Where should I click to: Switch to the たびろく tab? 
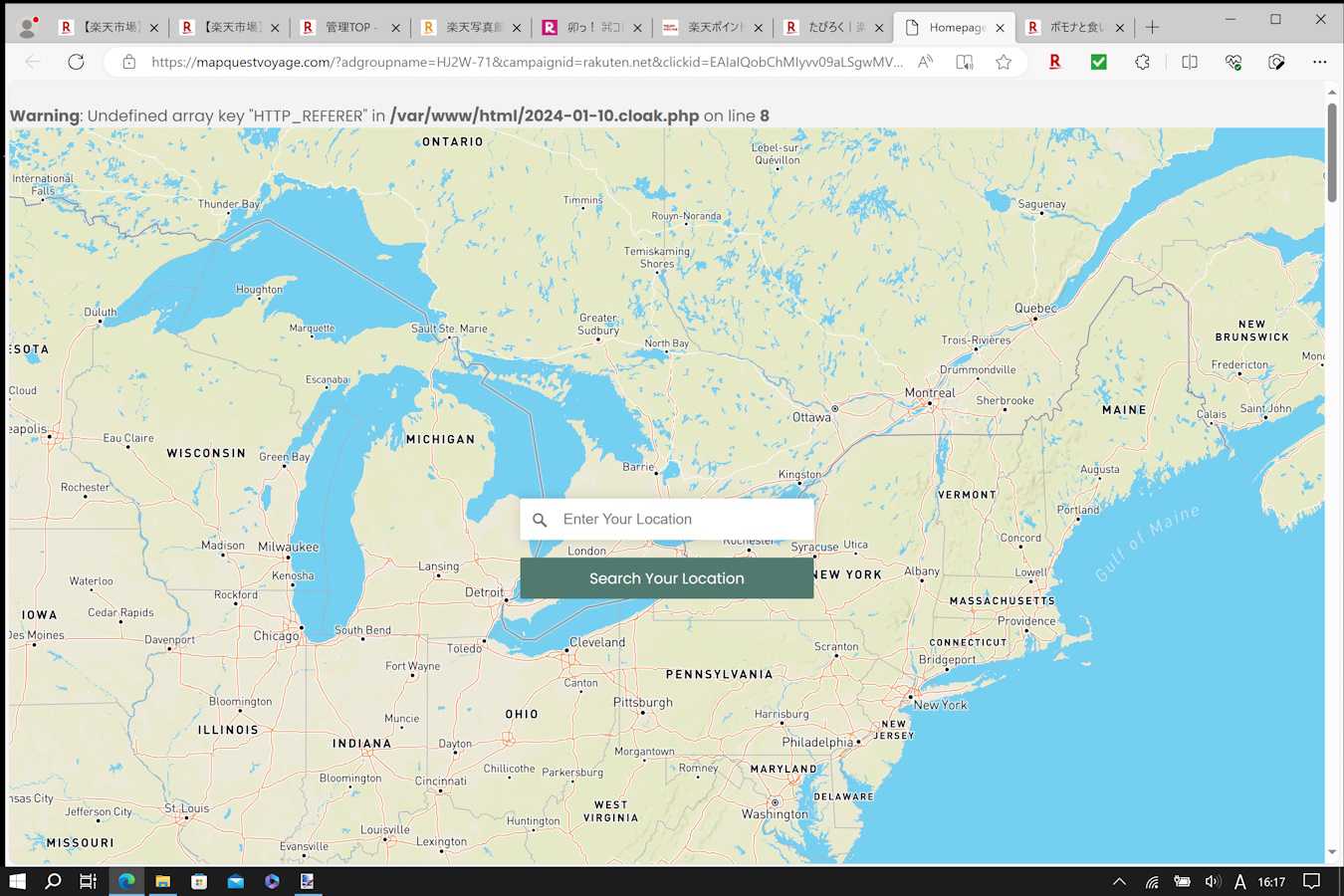(833, 28)
